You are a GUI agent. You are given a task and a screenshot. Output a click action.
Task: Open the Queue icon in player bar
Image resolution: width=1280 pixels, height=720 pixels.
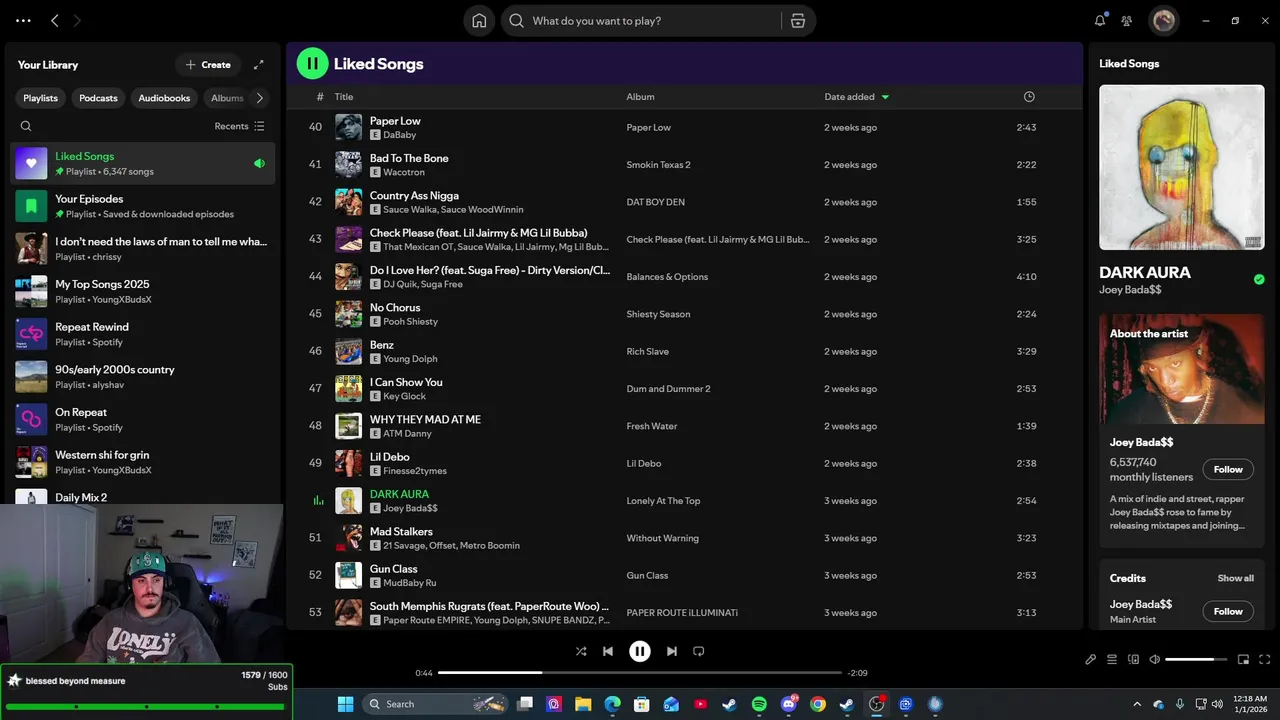(x=1112, y=659)
